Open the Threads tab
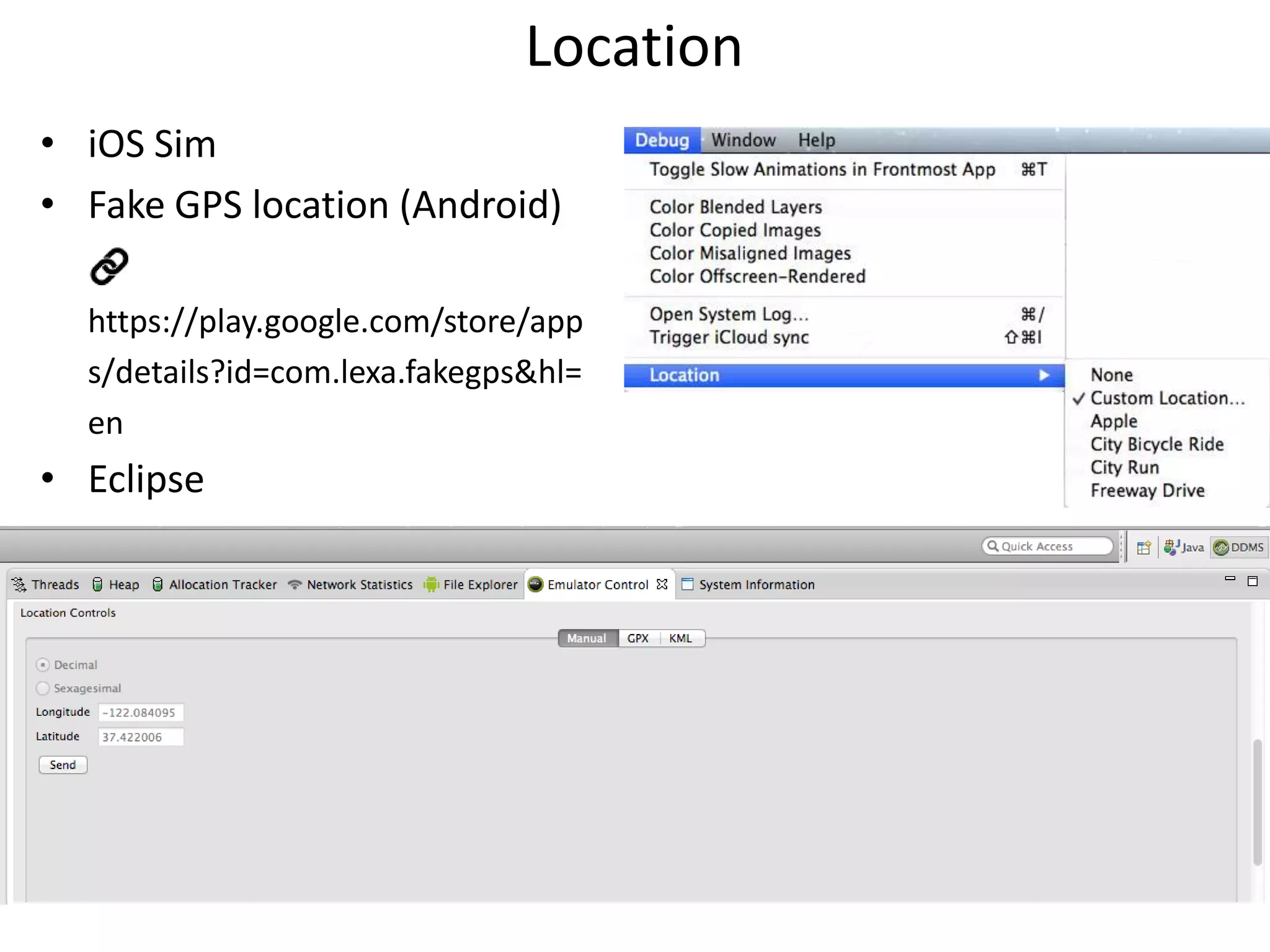 [46, 584]
